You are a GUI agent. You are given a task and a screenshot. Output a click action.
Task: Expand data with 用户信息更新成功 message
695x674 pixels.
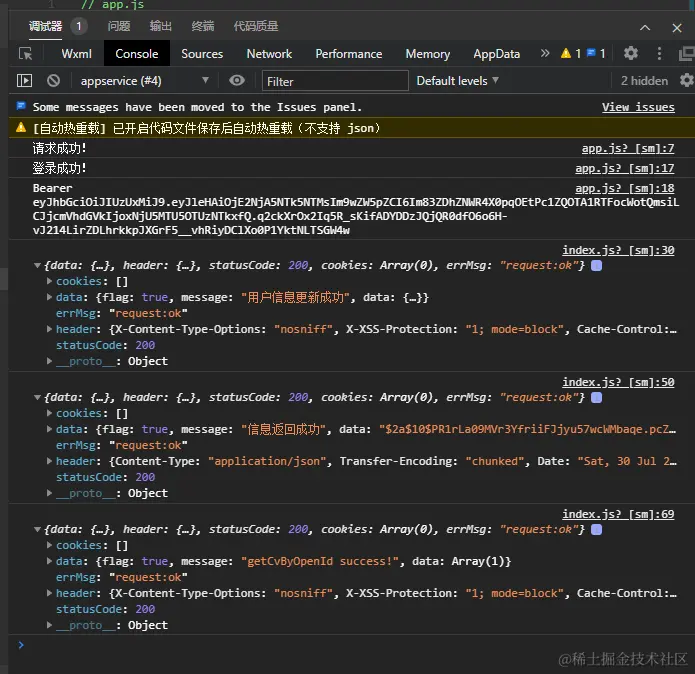[x=49, y=297]
